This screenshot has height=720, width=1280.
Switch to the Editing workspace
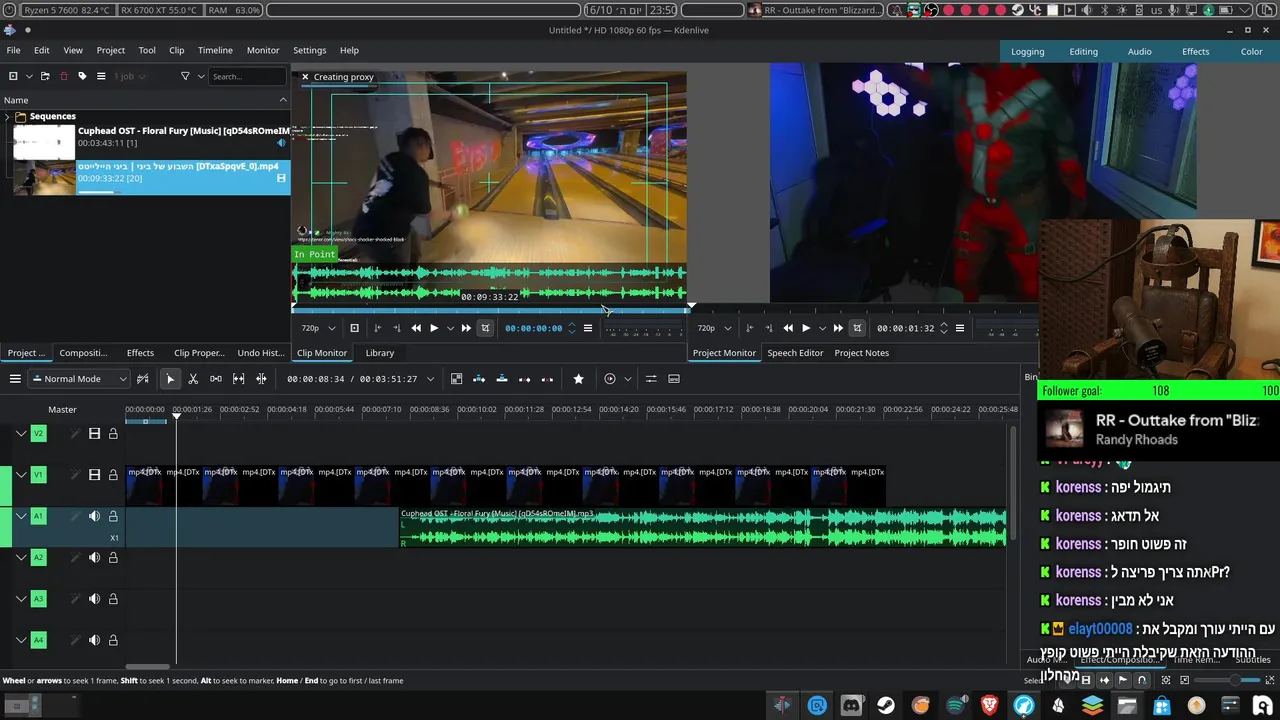tap(1083, 52)
